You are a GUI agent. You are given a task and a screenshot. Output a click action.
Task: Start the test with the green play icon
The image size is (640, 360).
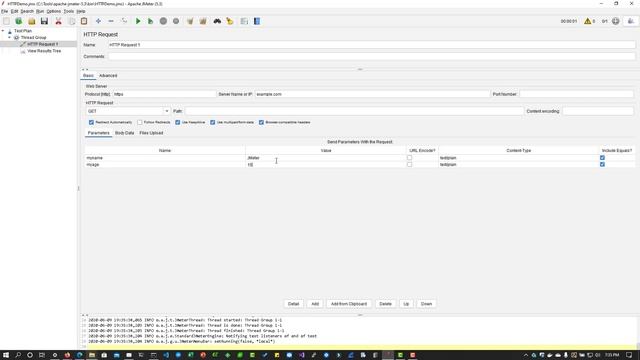point(138,21)
